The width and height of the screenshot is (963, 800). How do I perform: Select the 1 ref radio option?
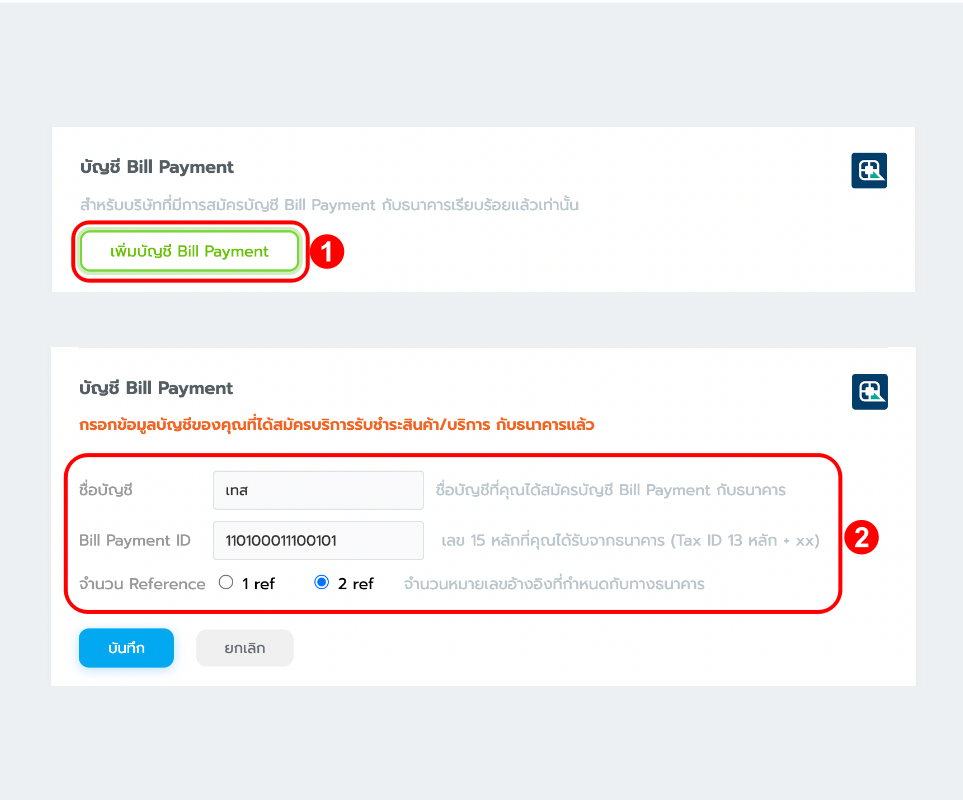pos(226,582)
